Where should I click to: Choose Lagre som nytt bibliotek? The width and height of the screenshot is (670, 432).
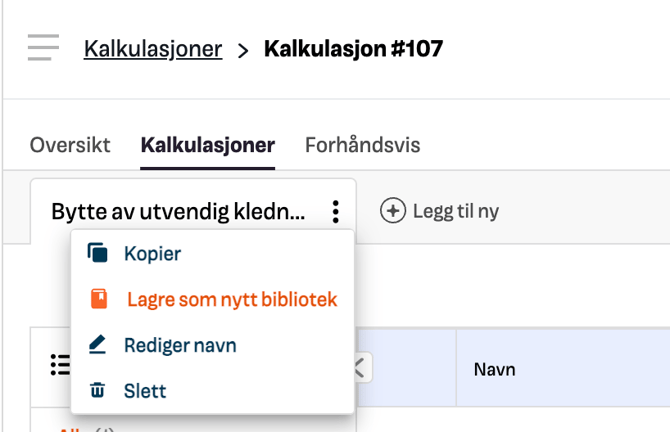tap(231, 299)
